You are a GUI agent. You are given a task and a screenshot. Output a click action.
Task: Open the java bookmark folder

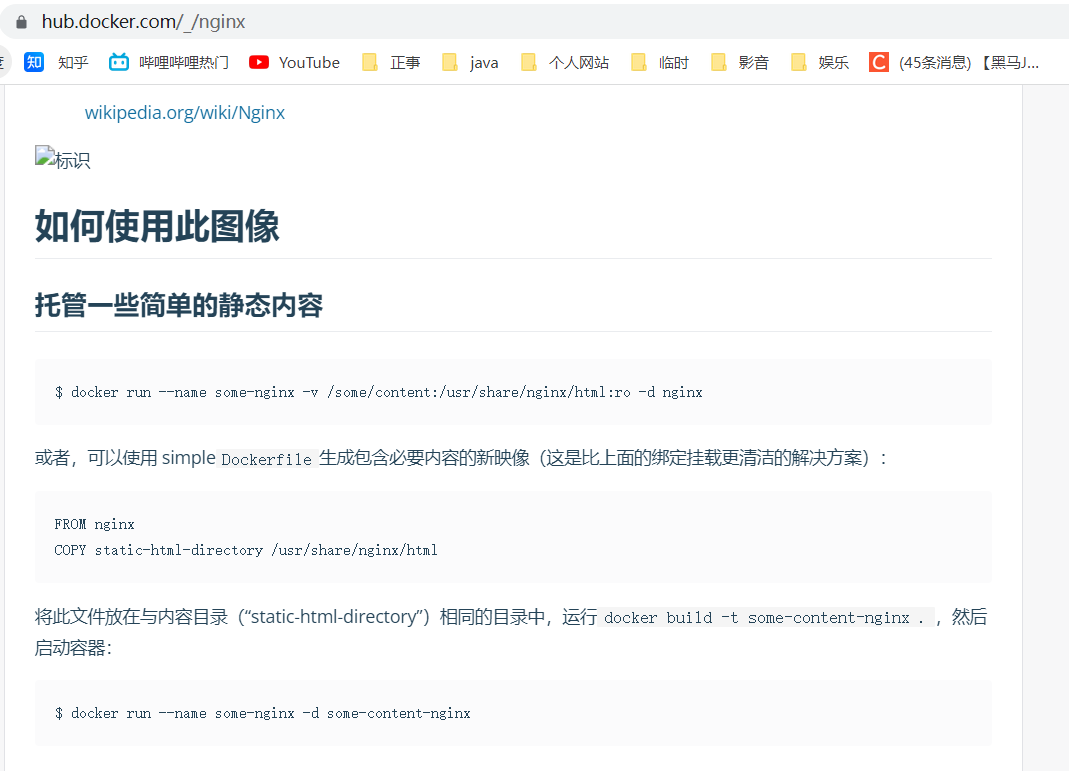pyautogui.click(x=470, y=63)
